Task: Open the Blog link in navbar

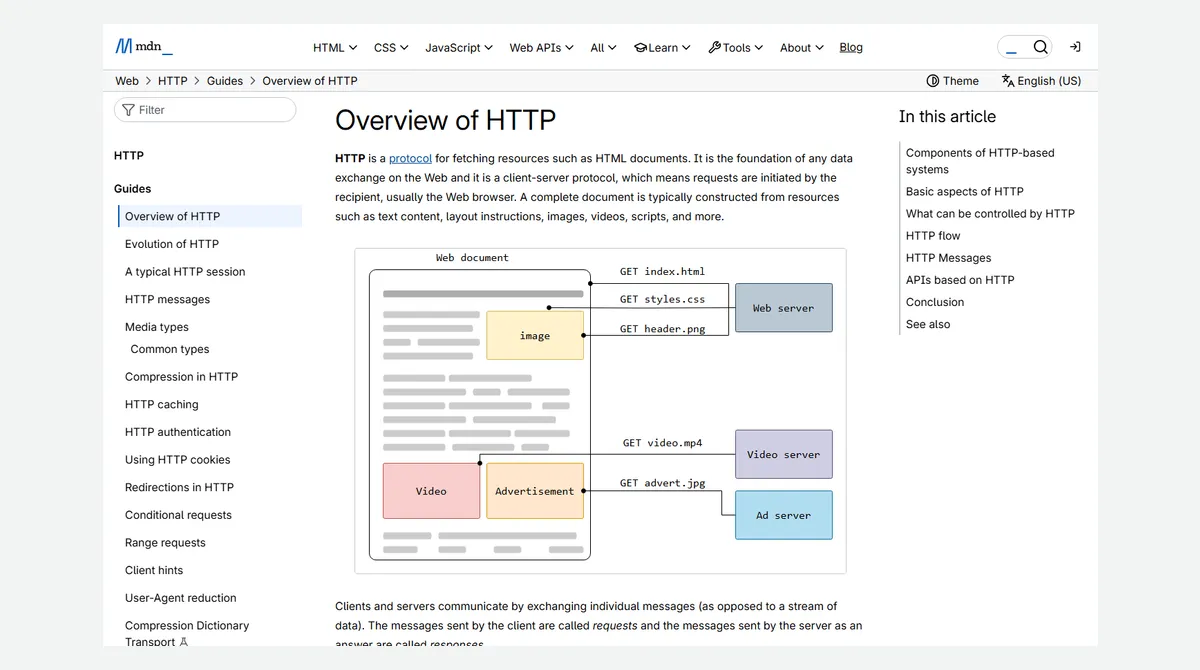Action: (851, 47)
